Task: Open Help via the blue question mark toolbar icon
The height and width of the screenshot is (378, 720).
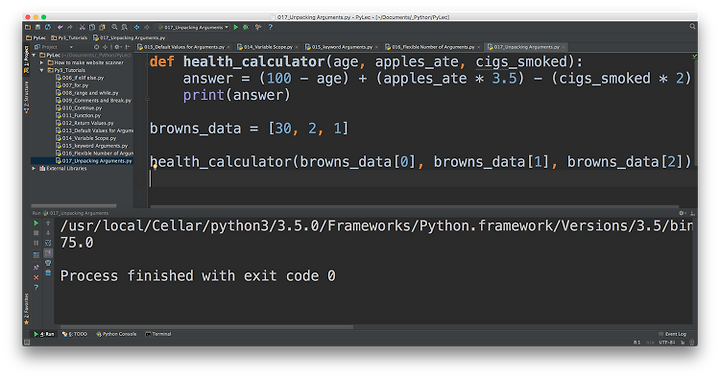Action: click(270, 27)
